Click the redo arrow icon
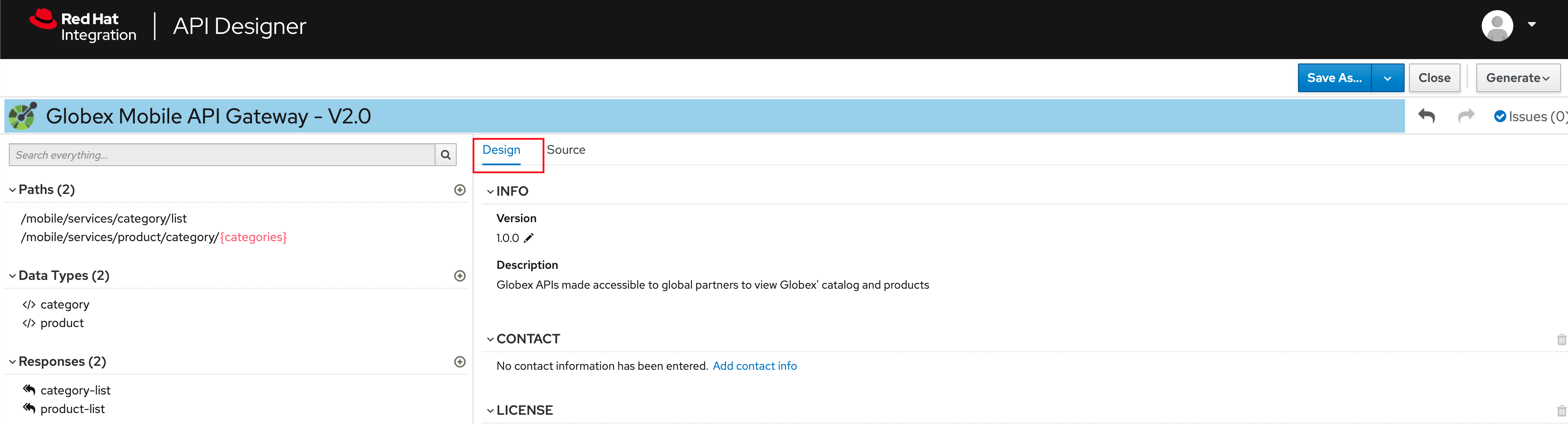 pos(1466,116)
